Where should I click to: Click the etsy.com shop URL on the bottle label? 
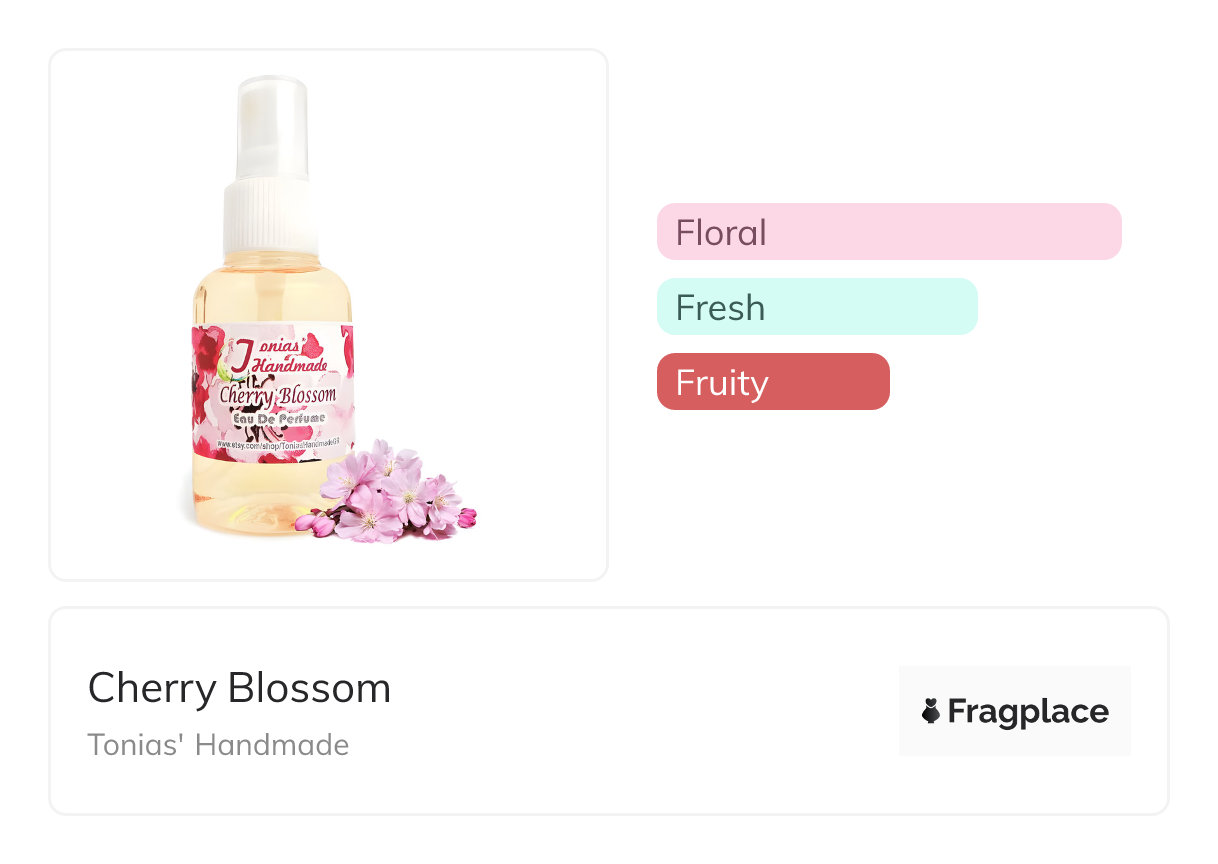[277, 444]
